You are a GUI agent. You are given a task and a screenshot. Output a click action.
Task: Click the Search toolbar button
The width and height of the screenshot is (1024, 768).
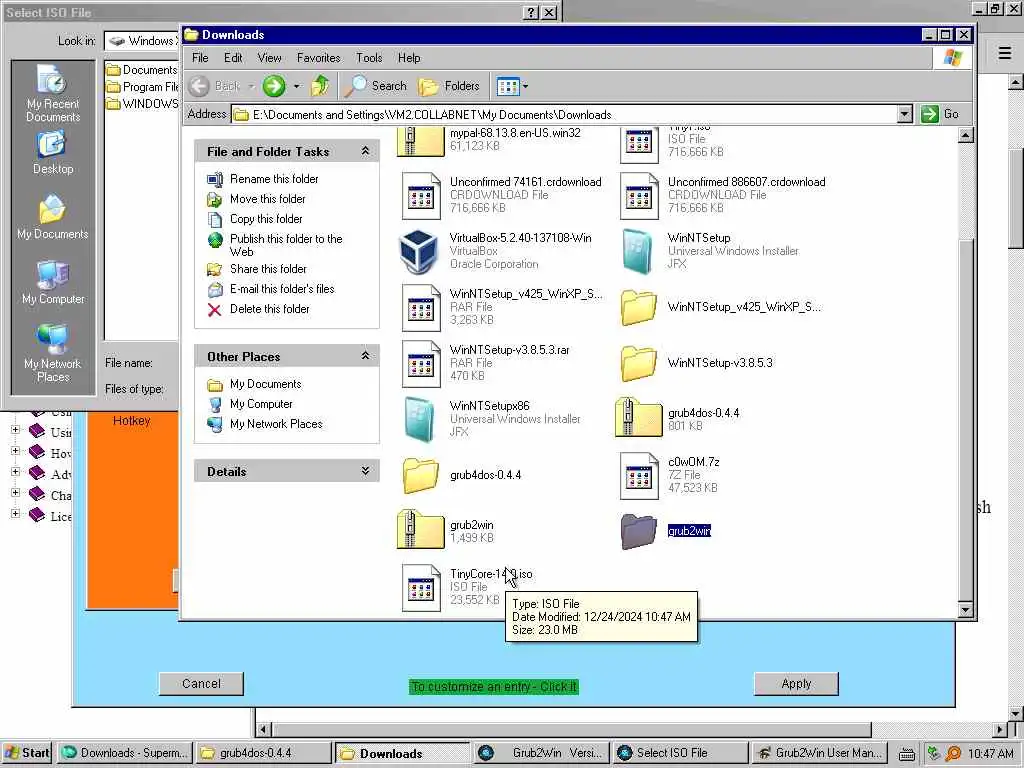click(376, 86)
